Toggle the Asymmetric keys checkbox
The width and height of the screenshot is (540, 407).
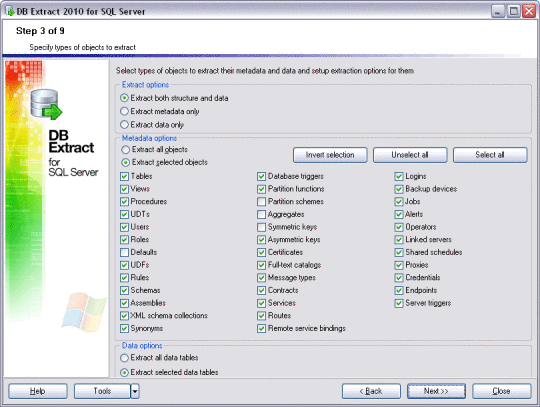(x=261, y=240)
